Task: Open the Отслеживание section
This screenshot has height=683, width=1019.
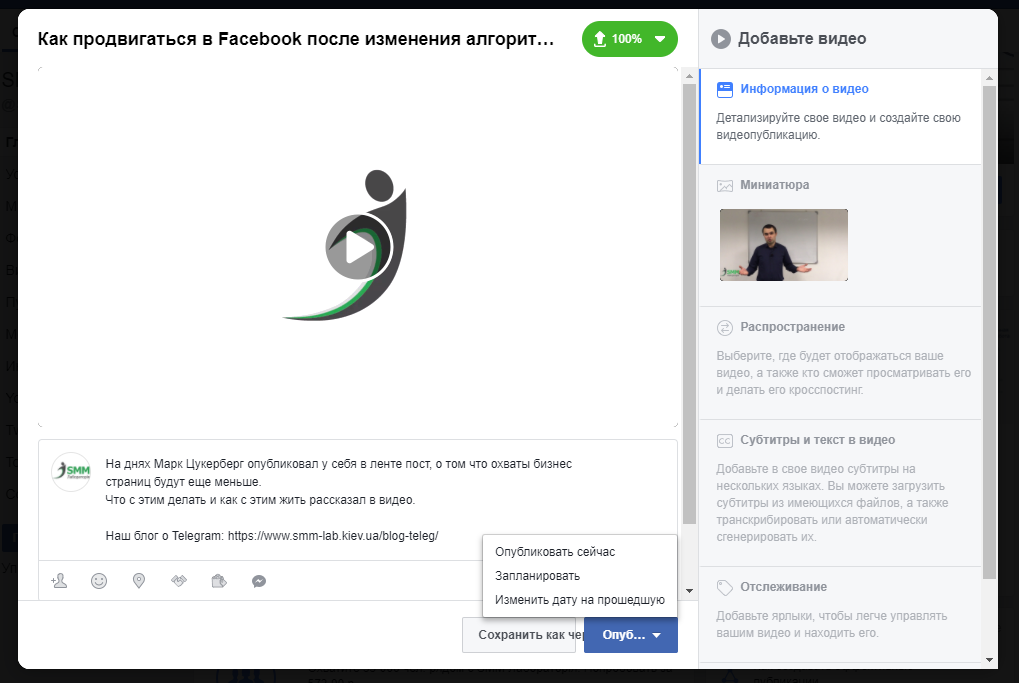Action: pos(840,614)
